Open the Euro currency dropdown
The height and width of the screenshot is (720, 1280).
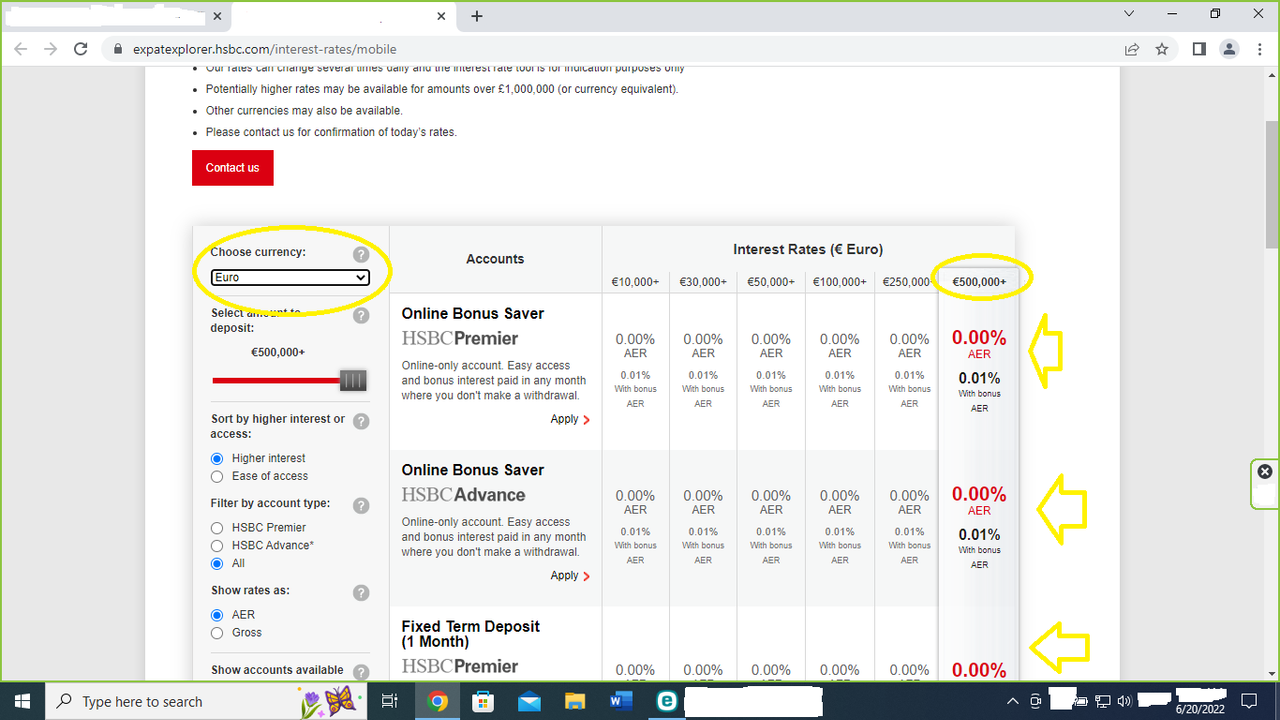290,277
